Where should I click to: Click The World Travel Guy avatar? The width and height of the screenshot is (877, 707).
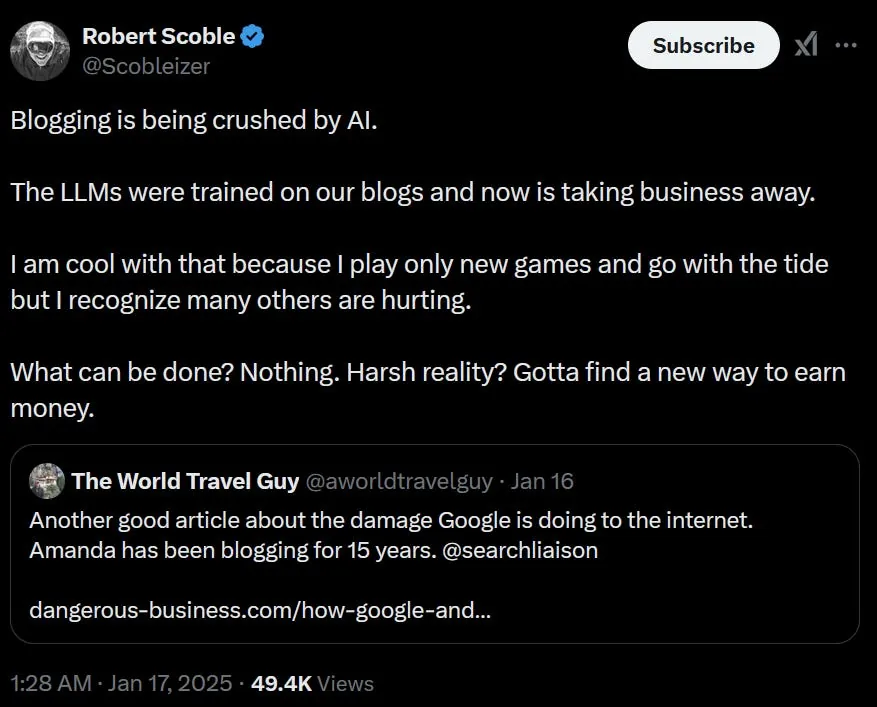46,481
